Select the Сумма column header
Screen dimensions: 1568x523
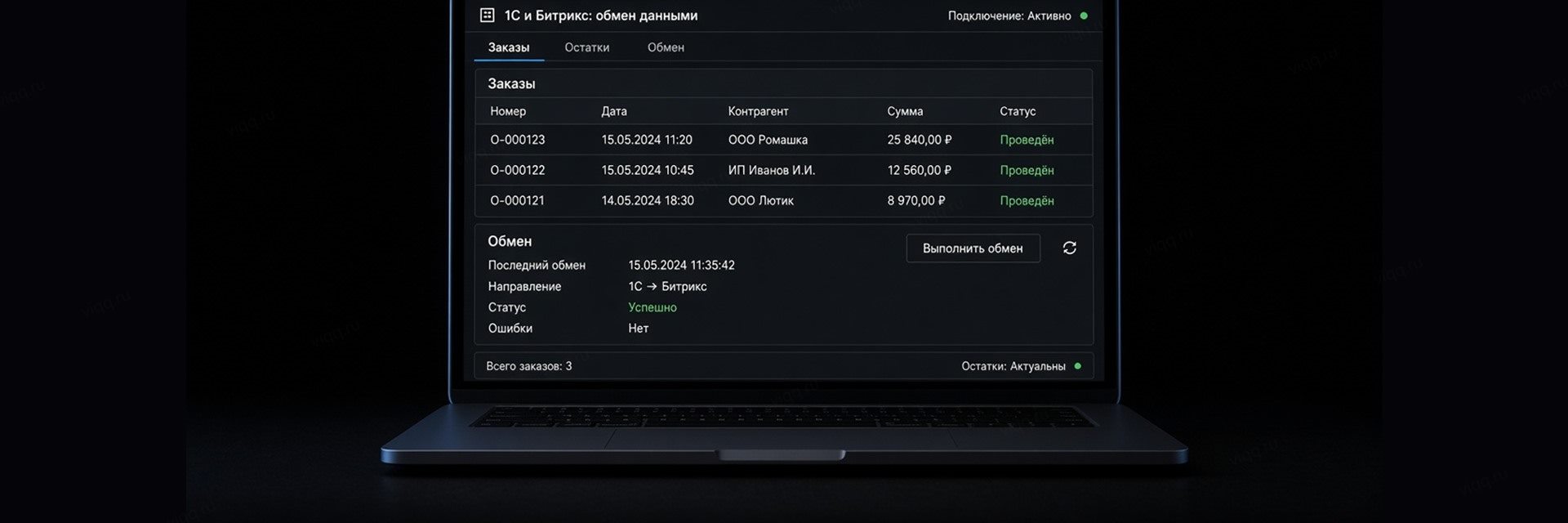tap(905, 111)
